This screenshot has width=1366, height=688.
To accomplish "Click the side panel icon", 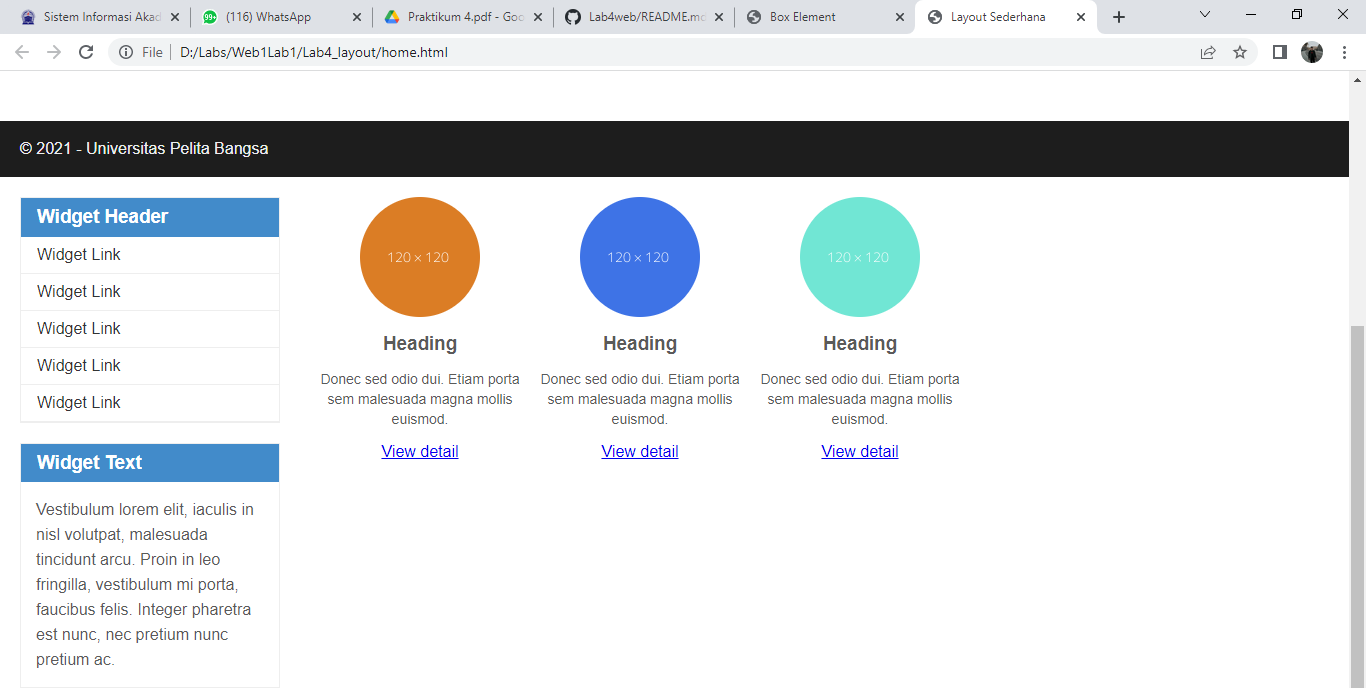I will (1278, 51).
